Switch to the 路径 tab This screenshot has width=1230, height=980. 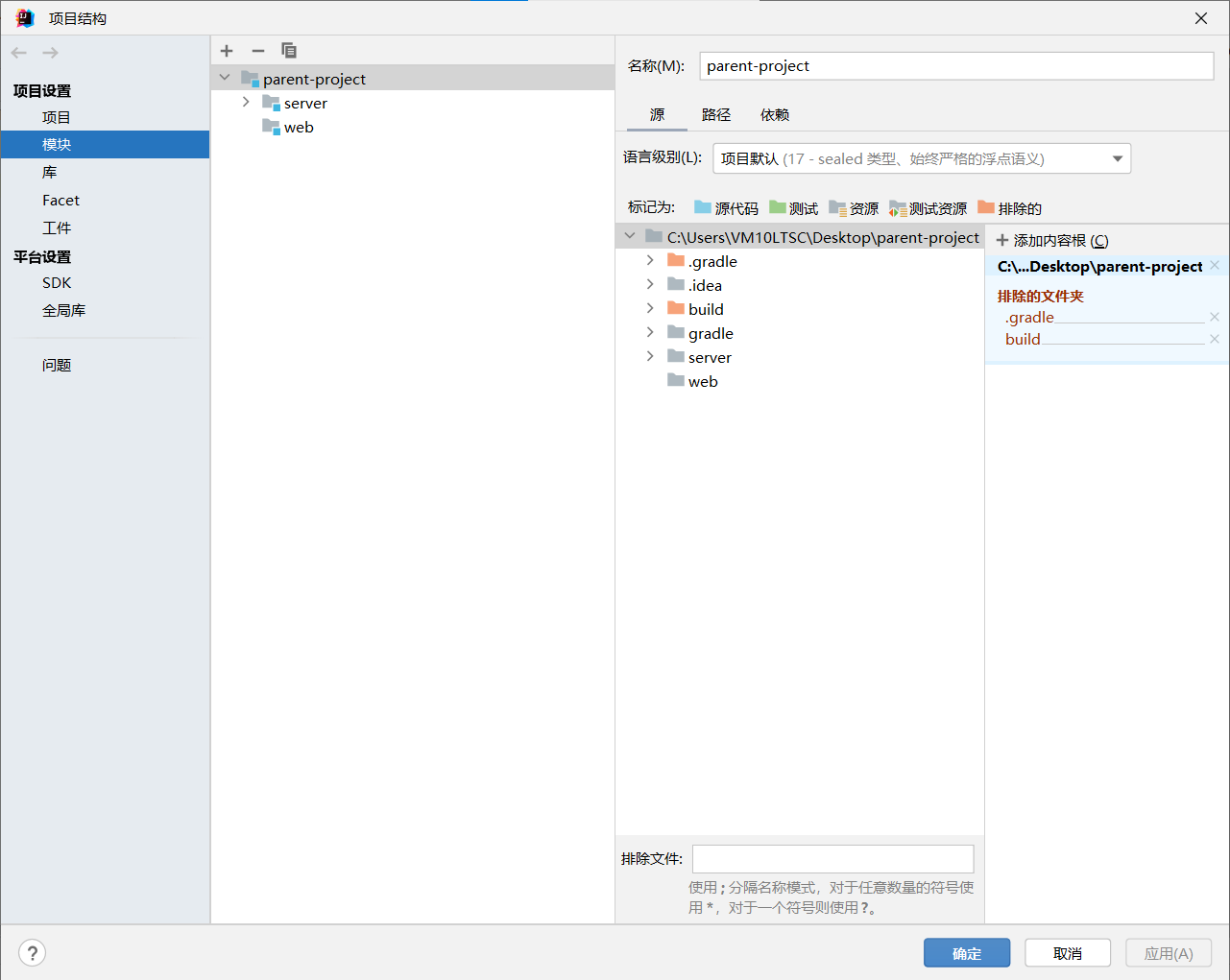click(x=716, y=114)
